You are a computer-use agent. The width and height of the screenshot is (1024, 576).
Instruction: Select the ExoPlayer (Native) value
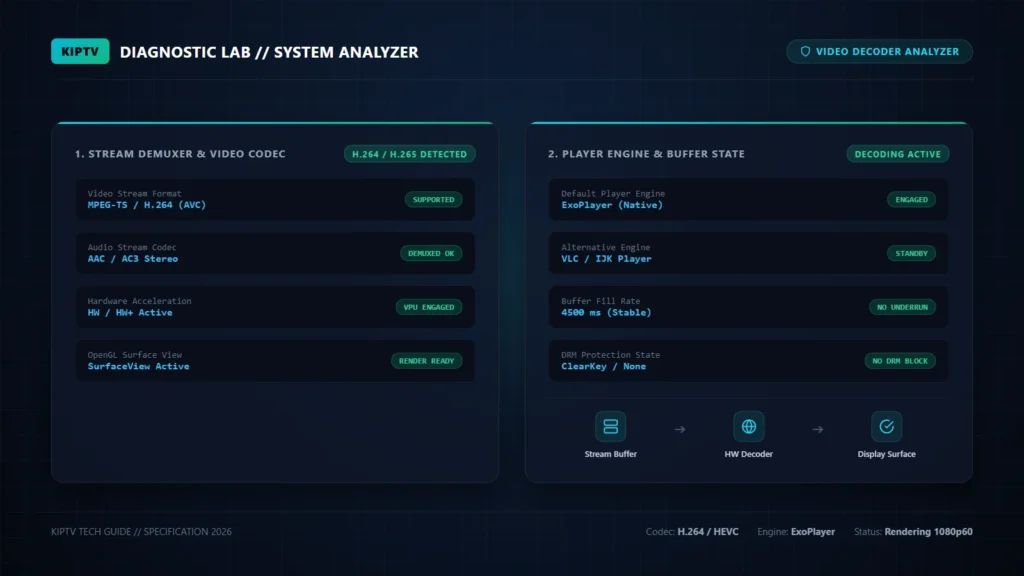pos(612,205)
